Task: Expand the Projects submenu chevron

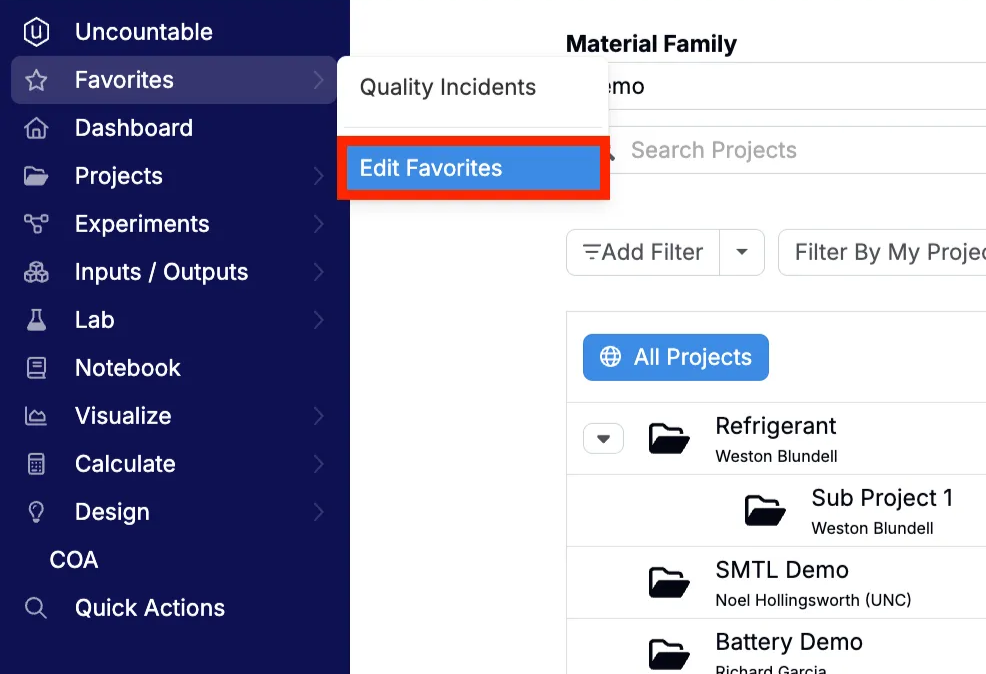Action: tap(319, 176)
